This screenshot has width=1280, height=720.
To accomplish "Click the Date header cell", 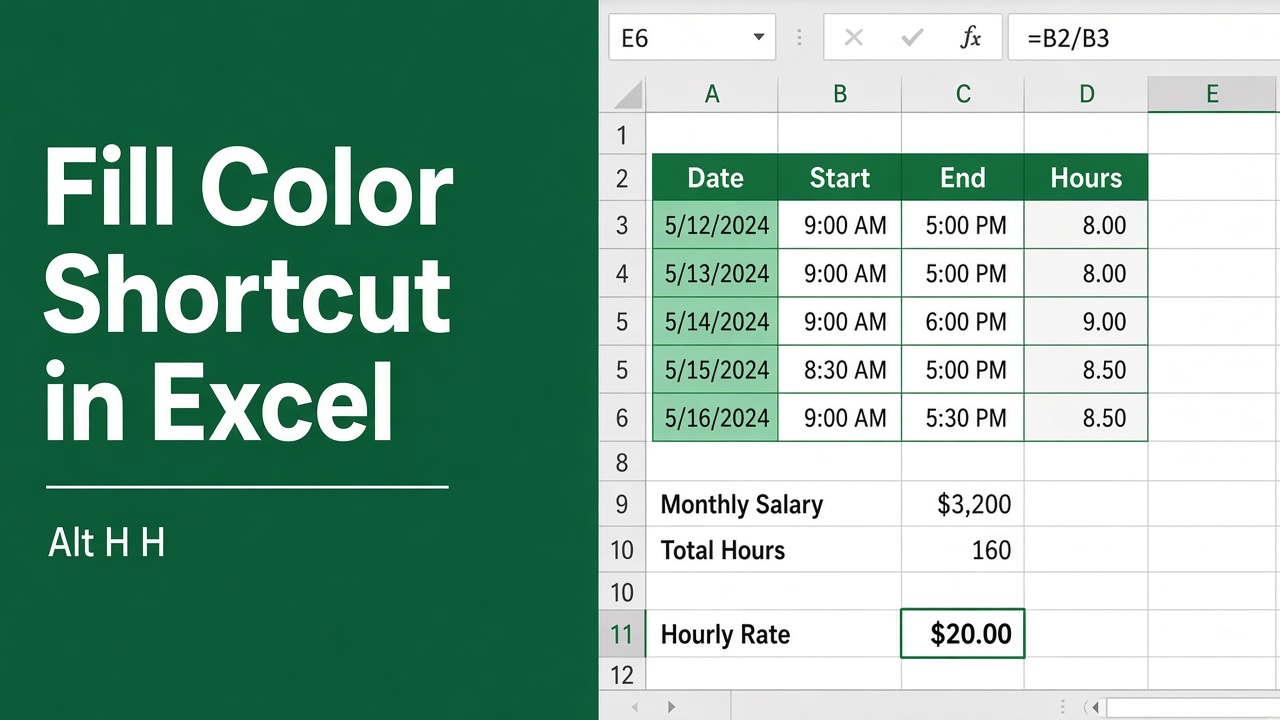I will tap(715, 178).
